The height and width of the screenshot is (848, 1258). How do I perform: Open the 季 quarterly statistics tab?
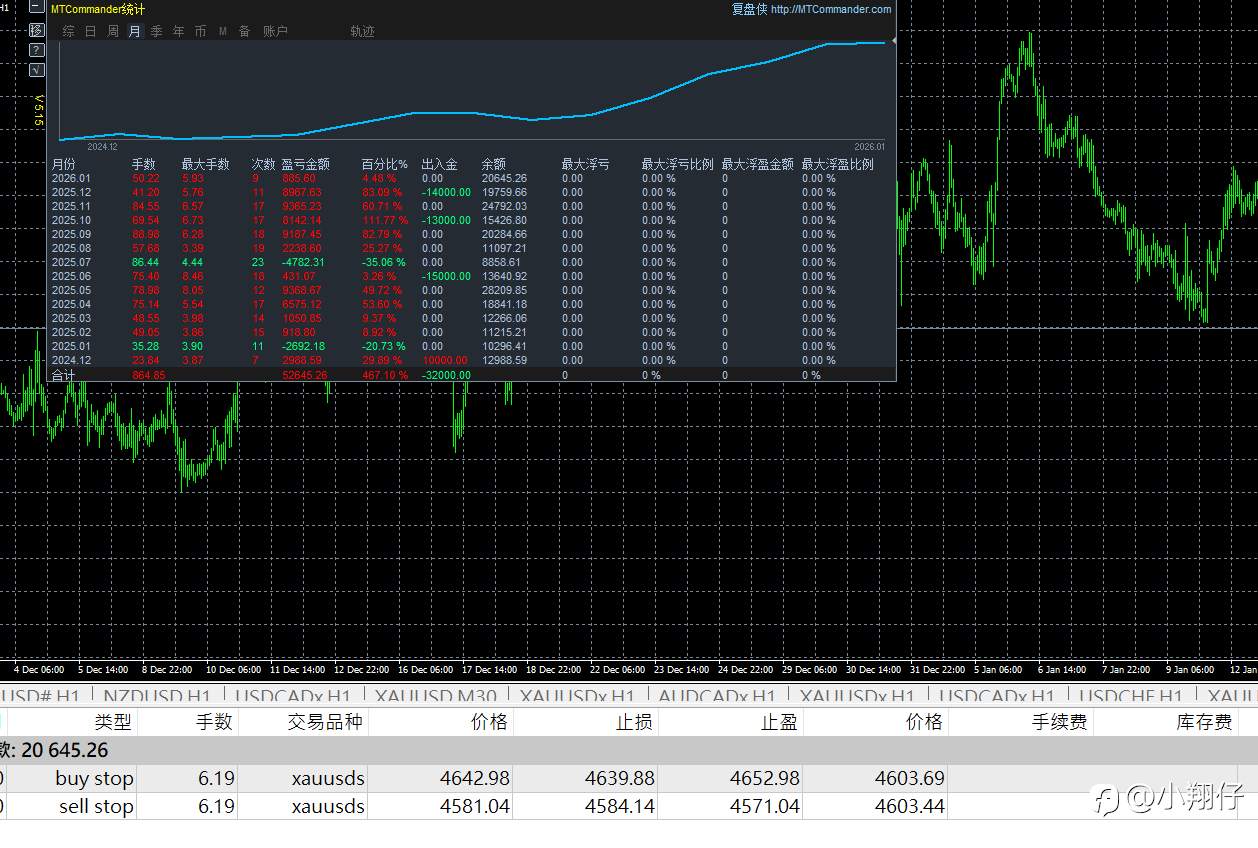coord(157,31)
